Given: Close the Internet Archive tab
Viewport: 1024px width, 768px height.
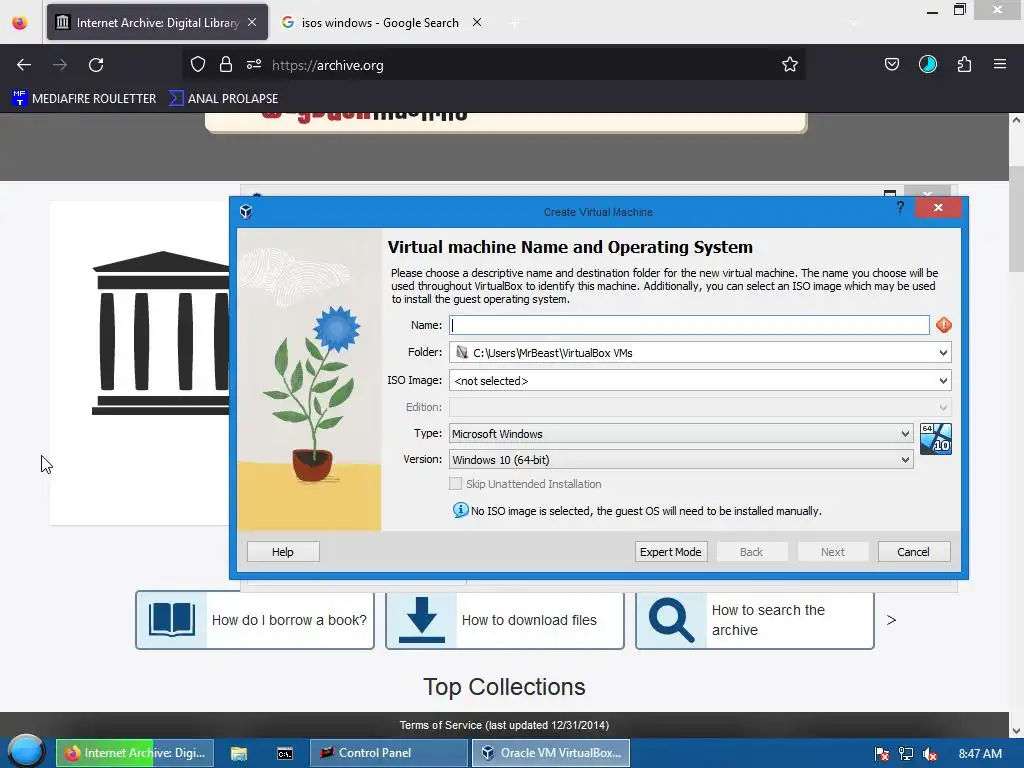Looking at the screenshot, I should [252, 22].
